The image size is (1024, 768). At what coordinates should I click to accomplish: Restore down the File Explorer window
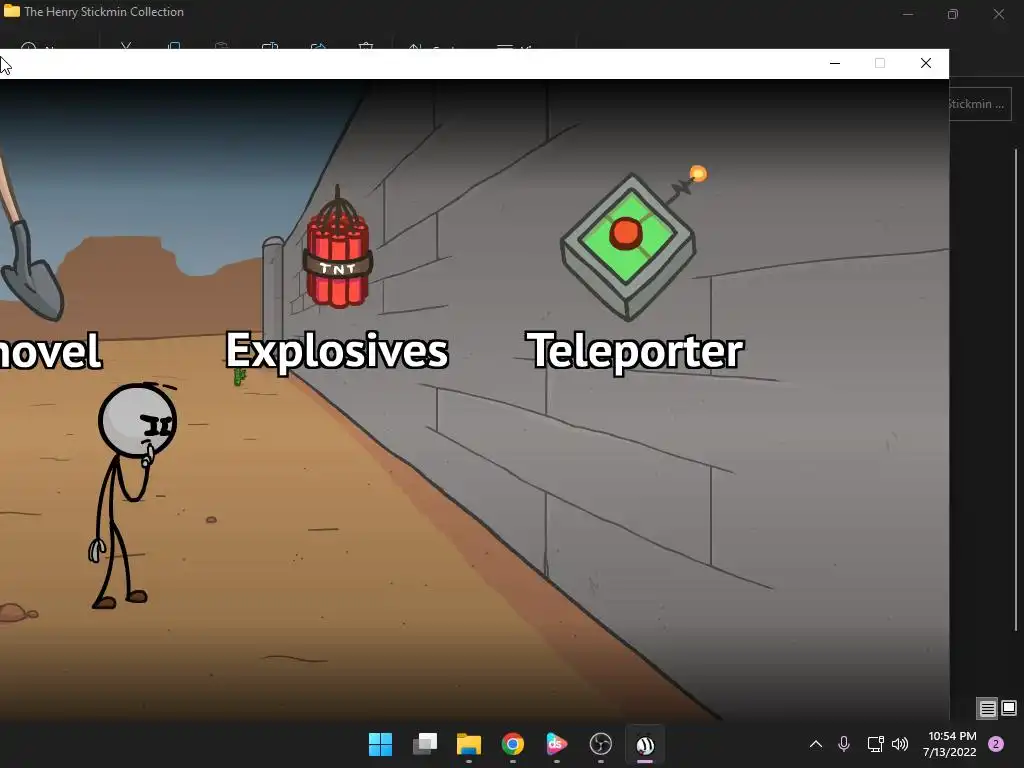click(x=953, y=14)
